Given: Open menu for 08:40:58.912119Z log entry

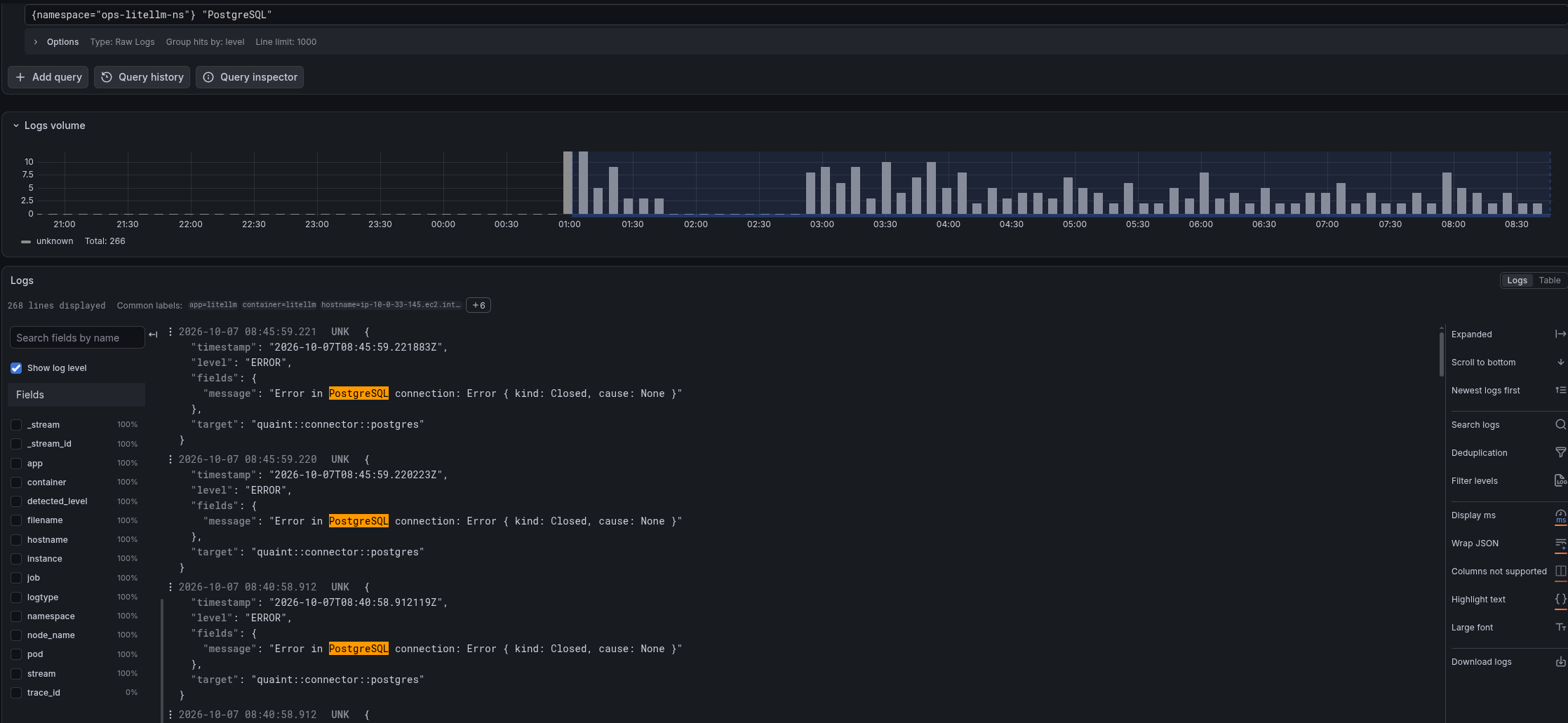Looking at the screenshot, I should pyautogui.click(x=170, y=587).
